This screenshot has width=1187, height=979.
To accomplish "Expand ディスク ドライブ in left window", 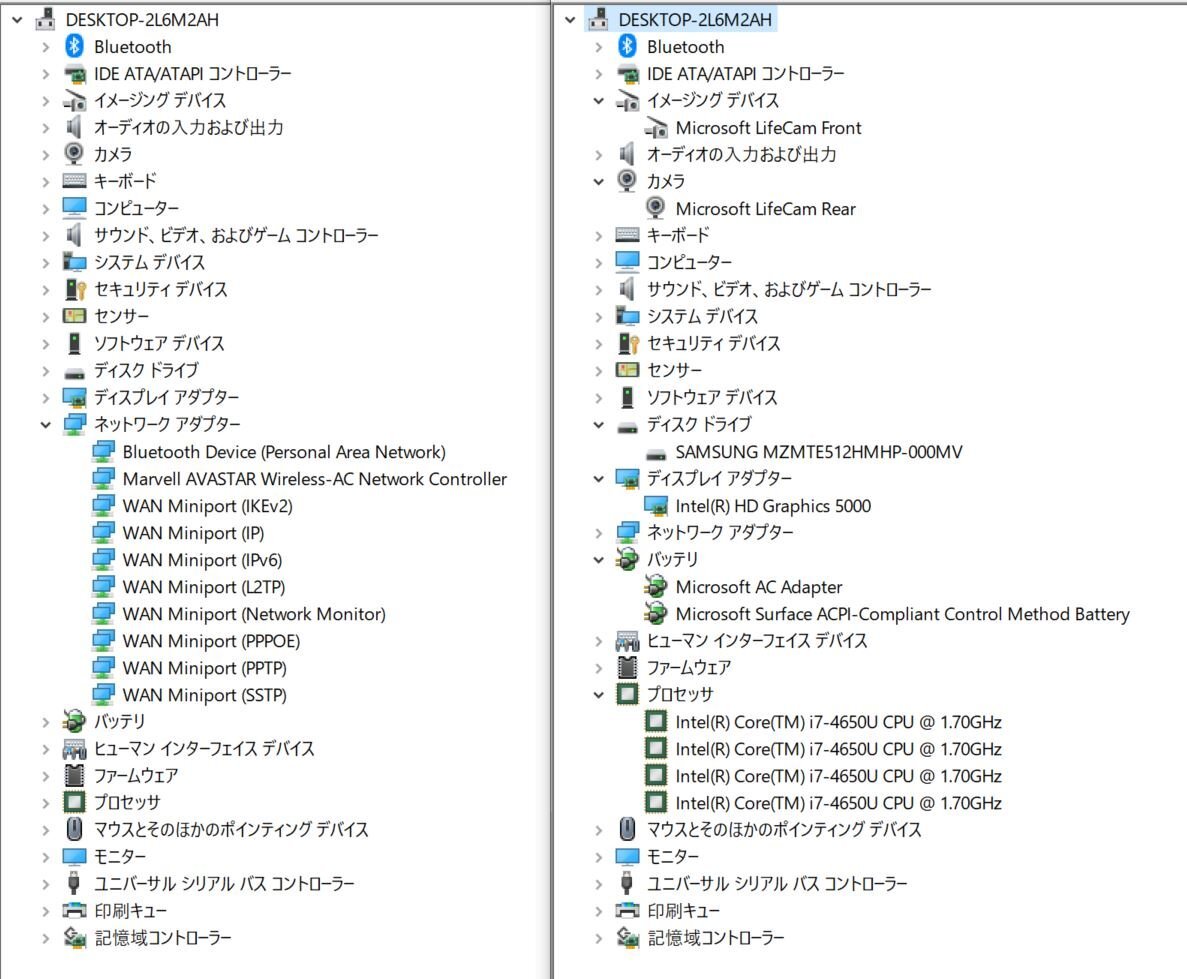I will pyautogui.click(x=45, y=370).
